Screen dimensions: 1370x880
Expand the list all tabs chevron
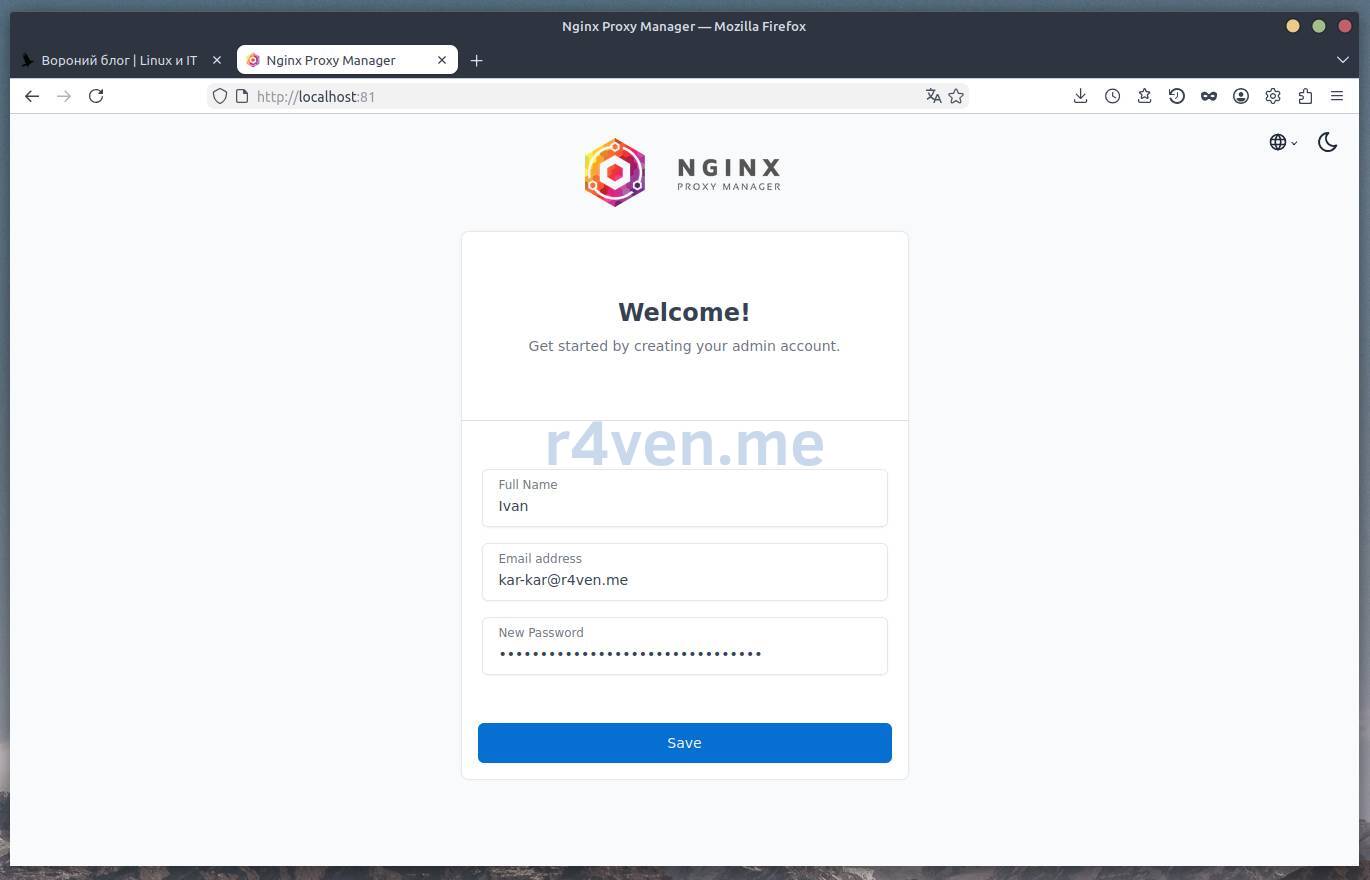click(x=1343, y=60)
